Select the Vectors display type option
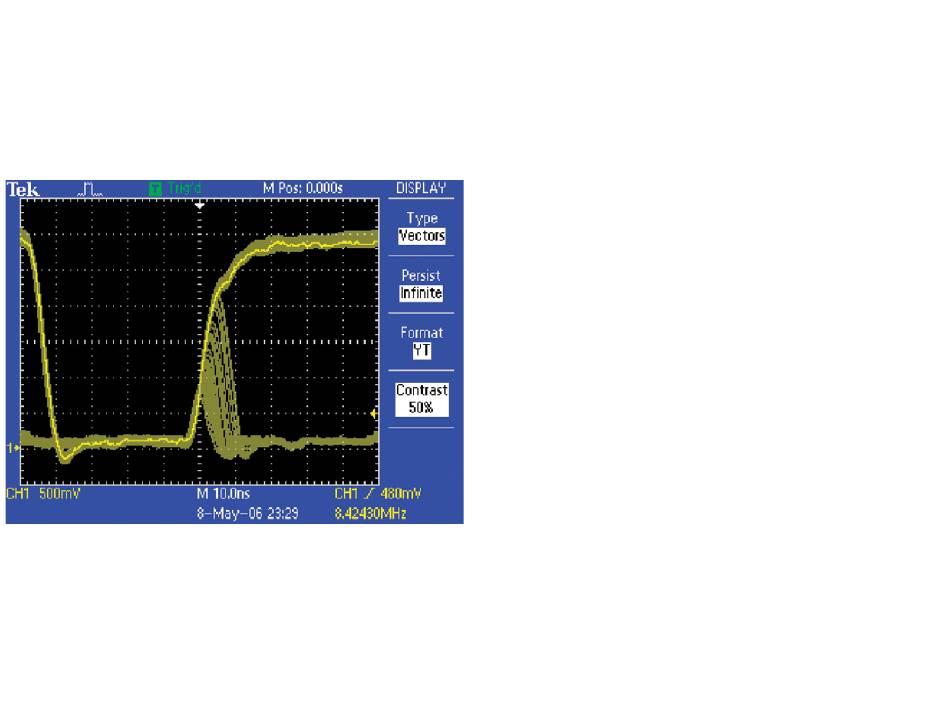The height and width of the screenshot is (715, 950). pyautogui.click(x=421, y=237)
